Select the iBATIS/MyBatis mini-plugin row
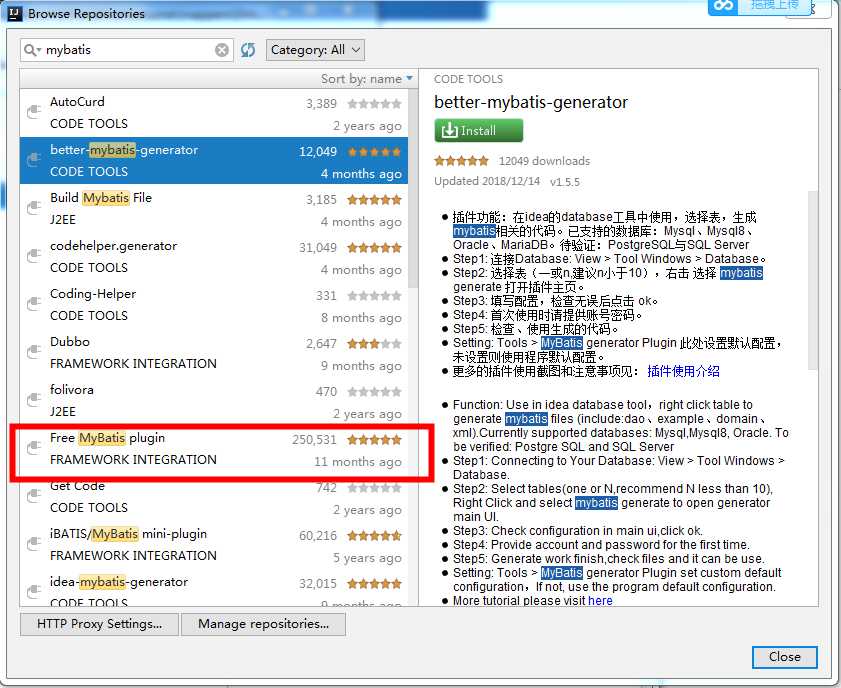 (213, 545)
